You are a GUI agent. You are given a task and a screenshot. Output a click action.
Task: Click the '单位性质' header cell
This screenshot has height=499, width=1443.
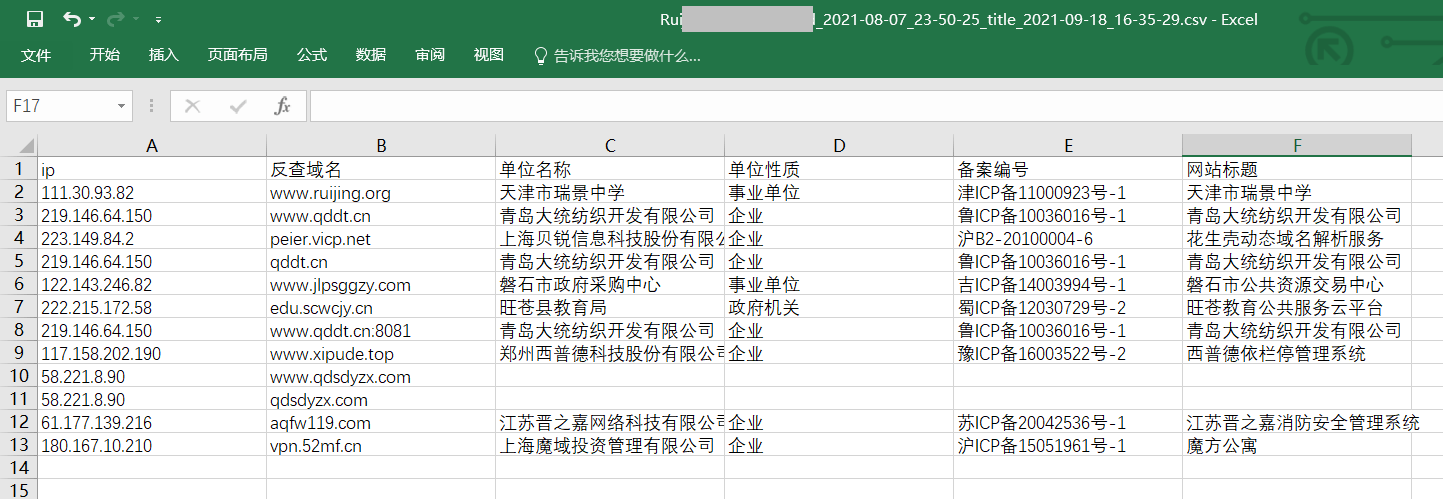839,169
